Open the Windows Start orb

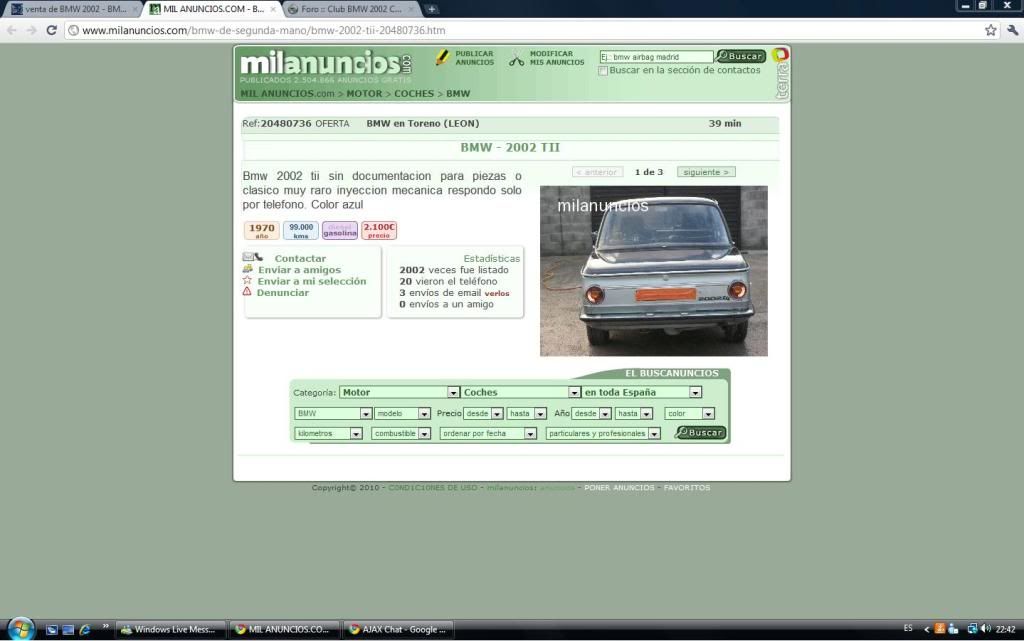(19, 629)
